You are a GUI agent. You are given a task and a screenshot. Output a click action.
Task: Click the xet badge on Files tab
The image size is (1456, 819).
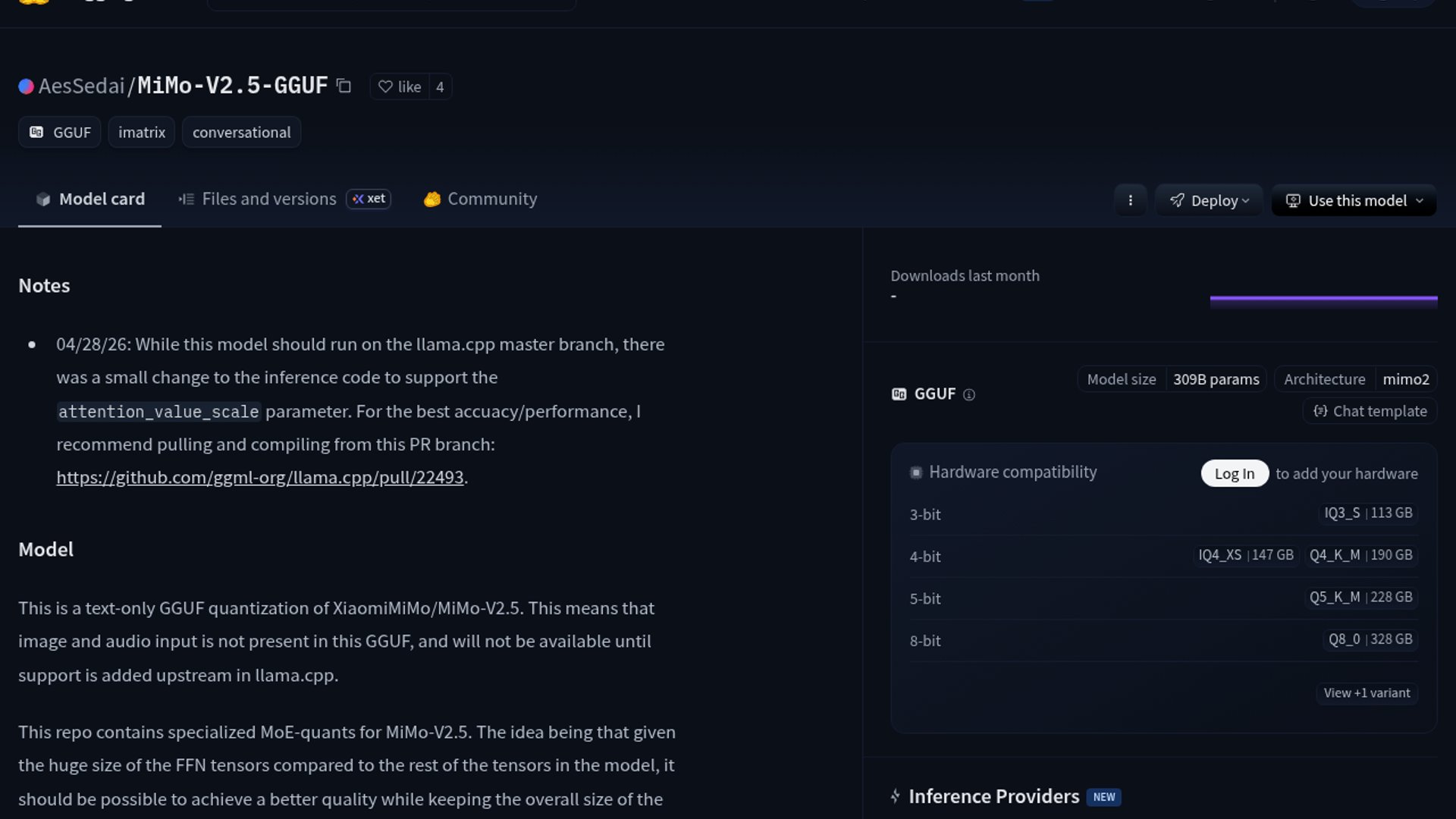pyautogui.click(x=369, y=199)
